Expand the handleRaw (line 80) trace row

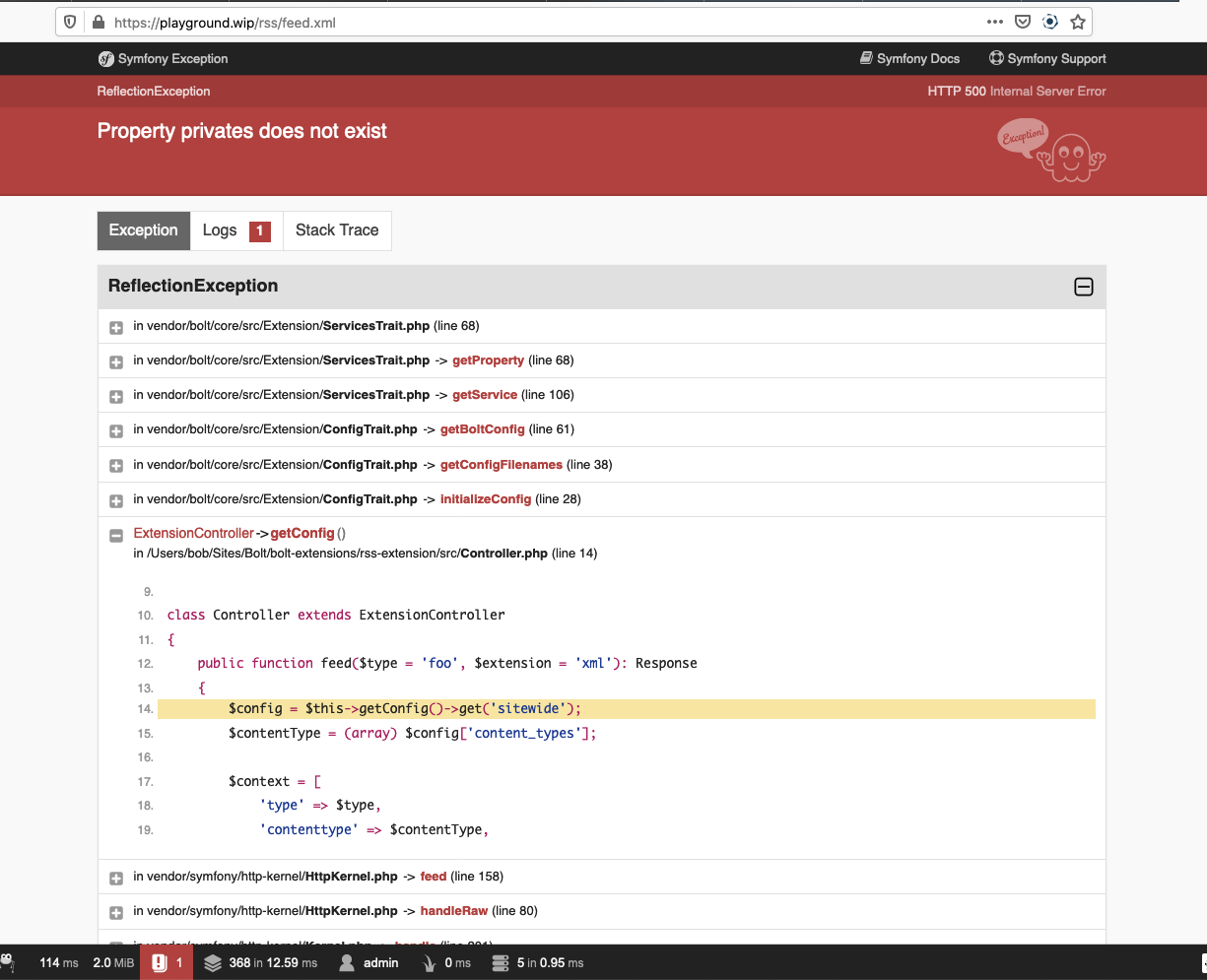116,912
